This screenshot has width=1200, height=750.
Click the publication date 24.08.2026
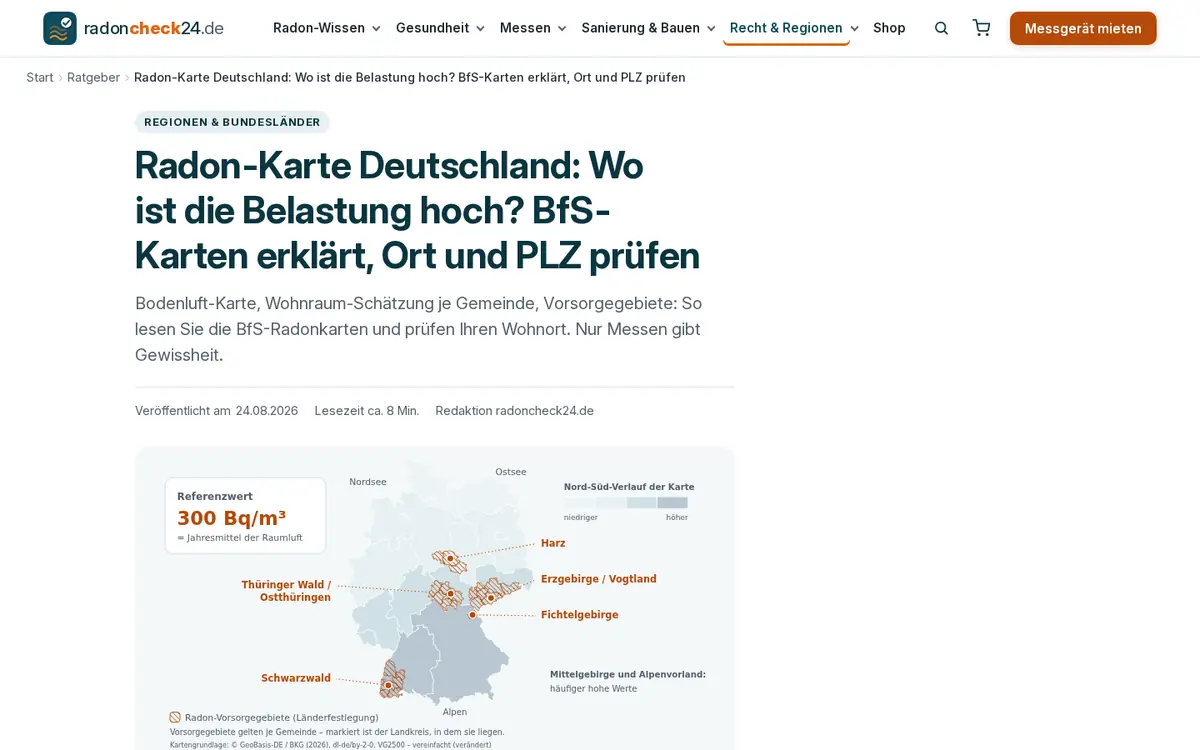point(267,411)
